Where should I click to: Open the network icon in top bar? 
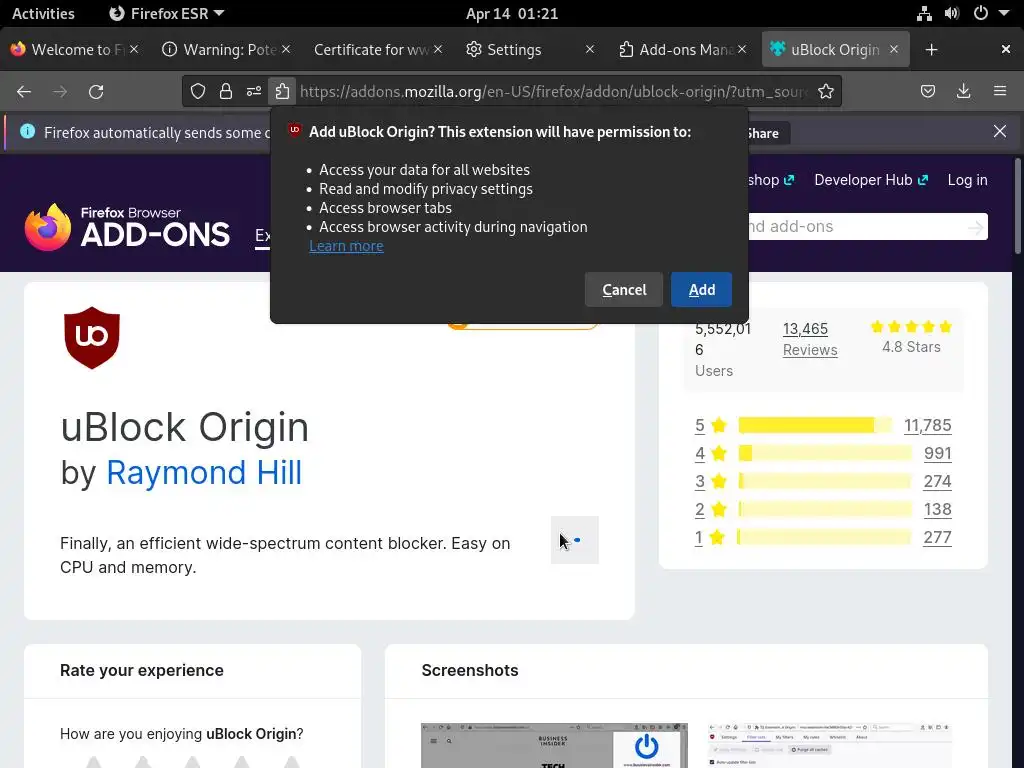[924, 13]
